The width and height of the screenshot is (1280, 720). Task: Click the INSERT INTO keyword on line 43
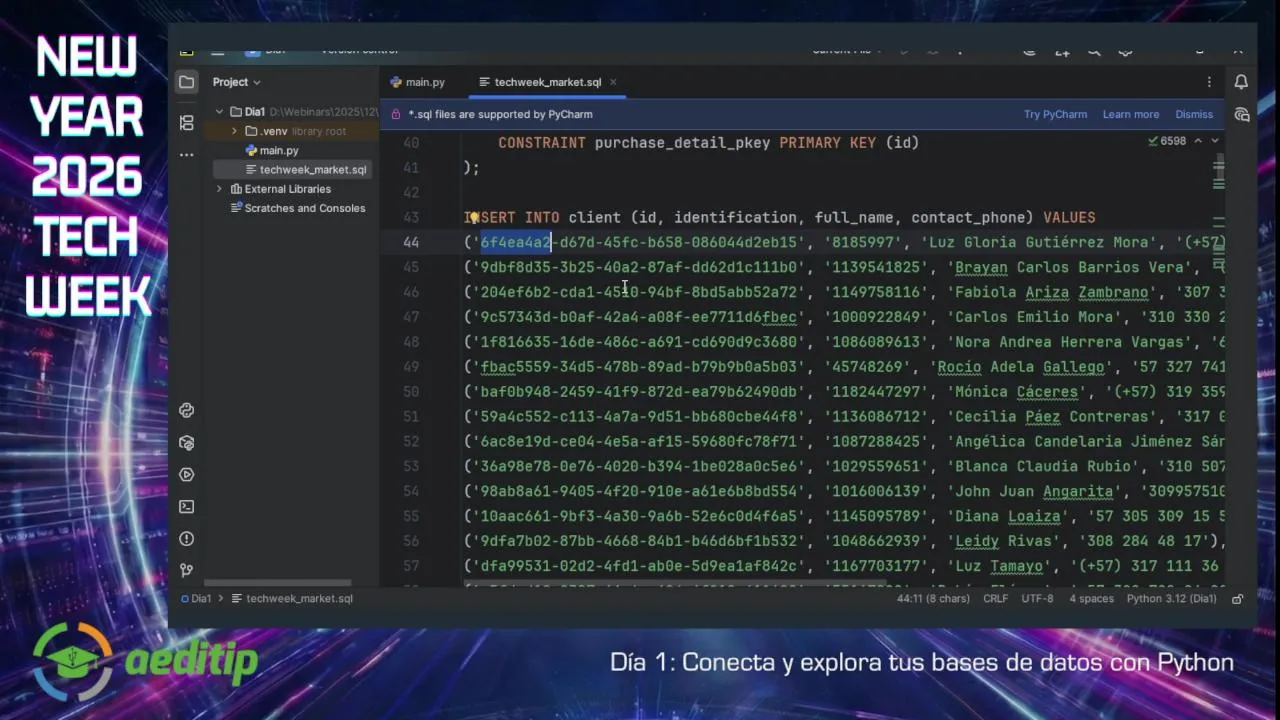512,217
